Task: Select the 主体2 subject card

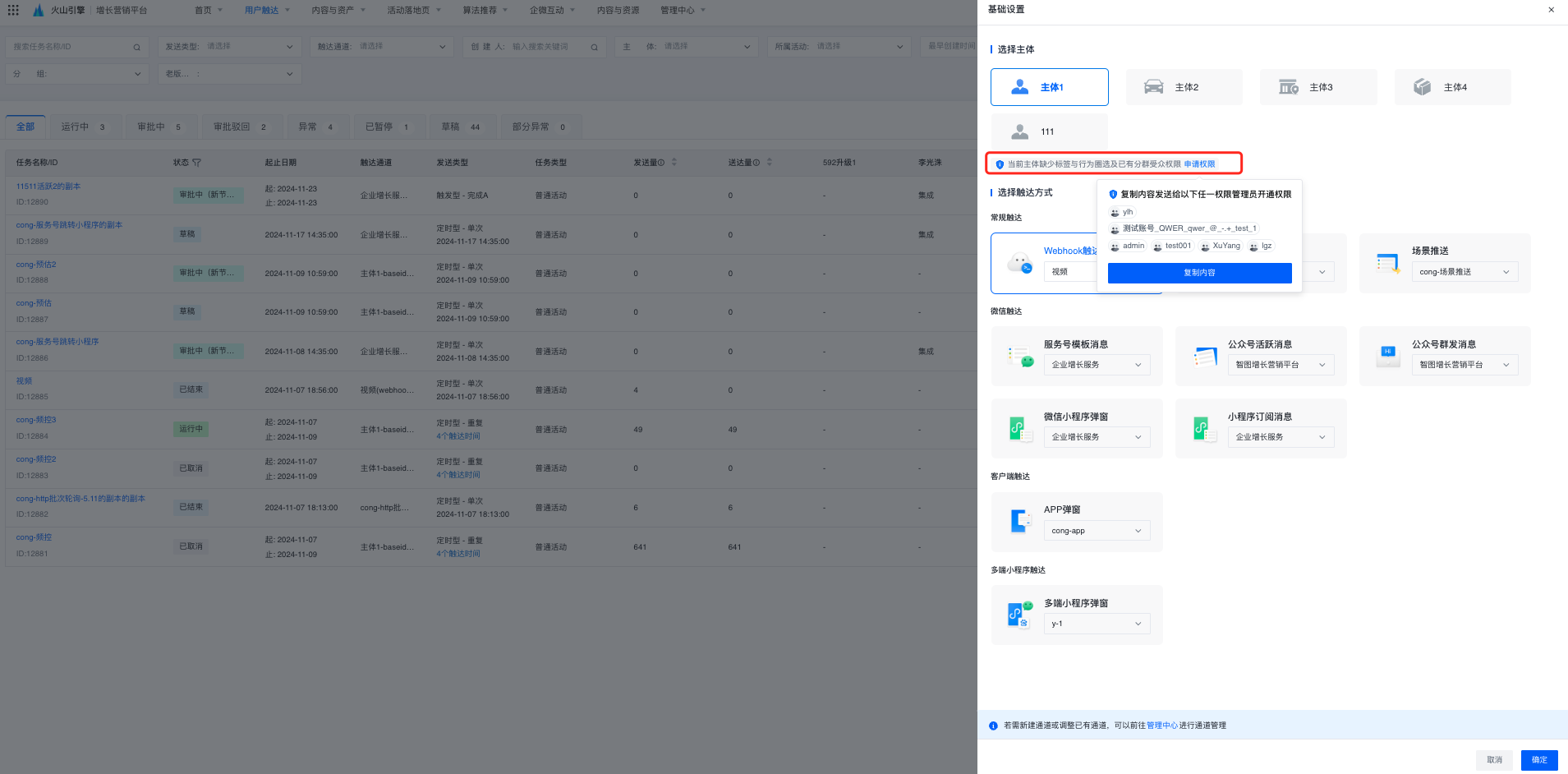Action: tap(1184, 87)
